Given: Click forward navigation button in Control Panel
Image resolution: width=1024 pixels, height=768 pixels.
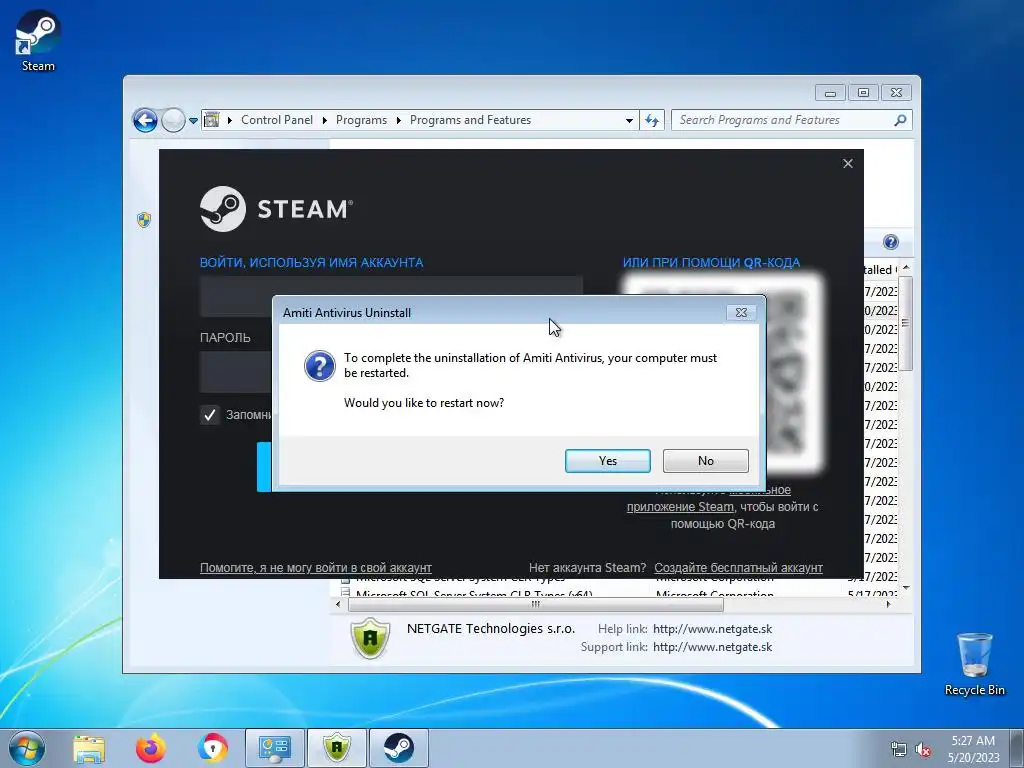Looking at the screenshot, I should click(x=173, y=120).
